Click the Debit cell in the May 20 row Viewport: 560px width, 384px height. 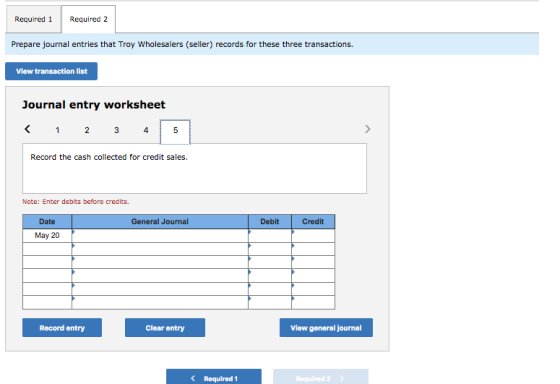(x=270, y=235)
